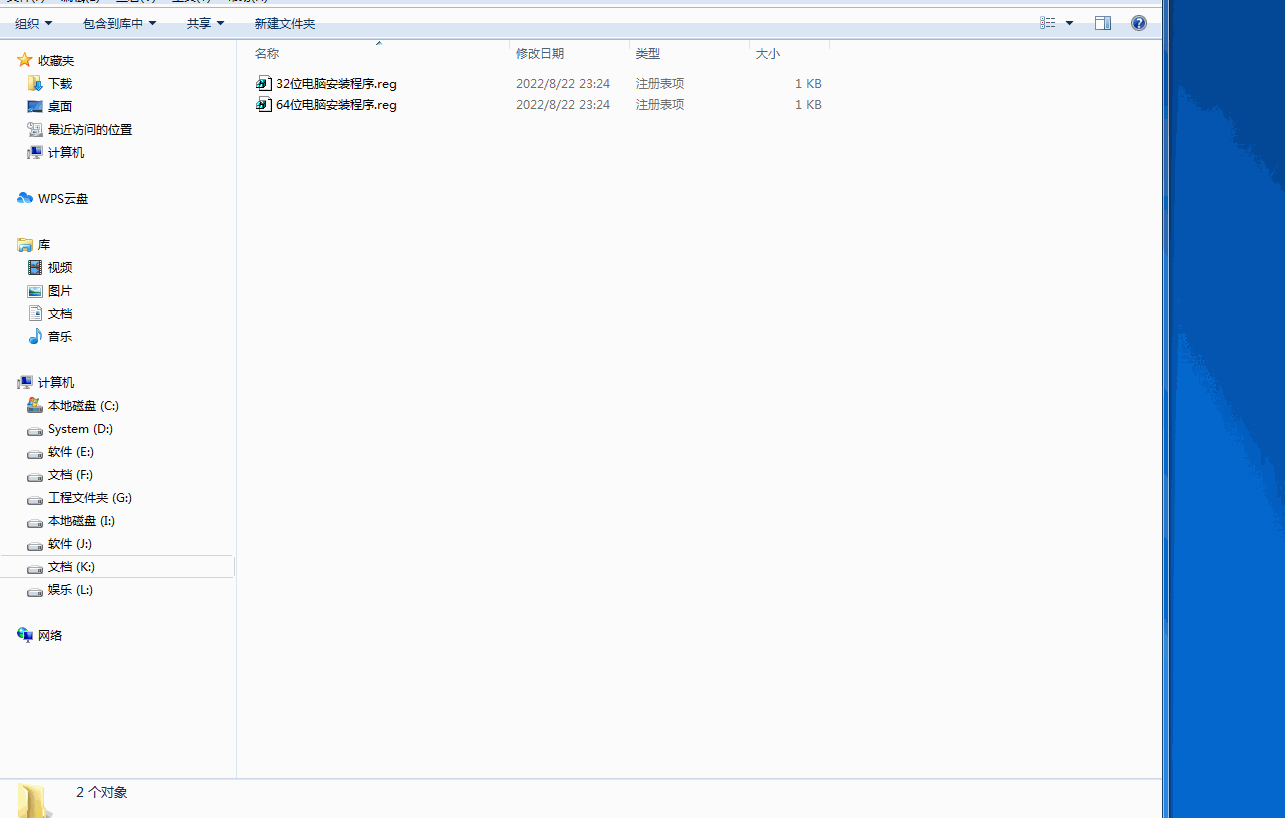Open drive System (D:)
Screen dimensions: 1285x818
pyautogui.click(x=70, y=428)
